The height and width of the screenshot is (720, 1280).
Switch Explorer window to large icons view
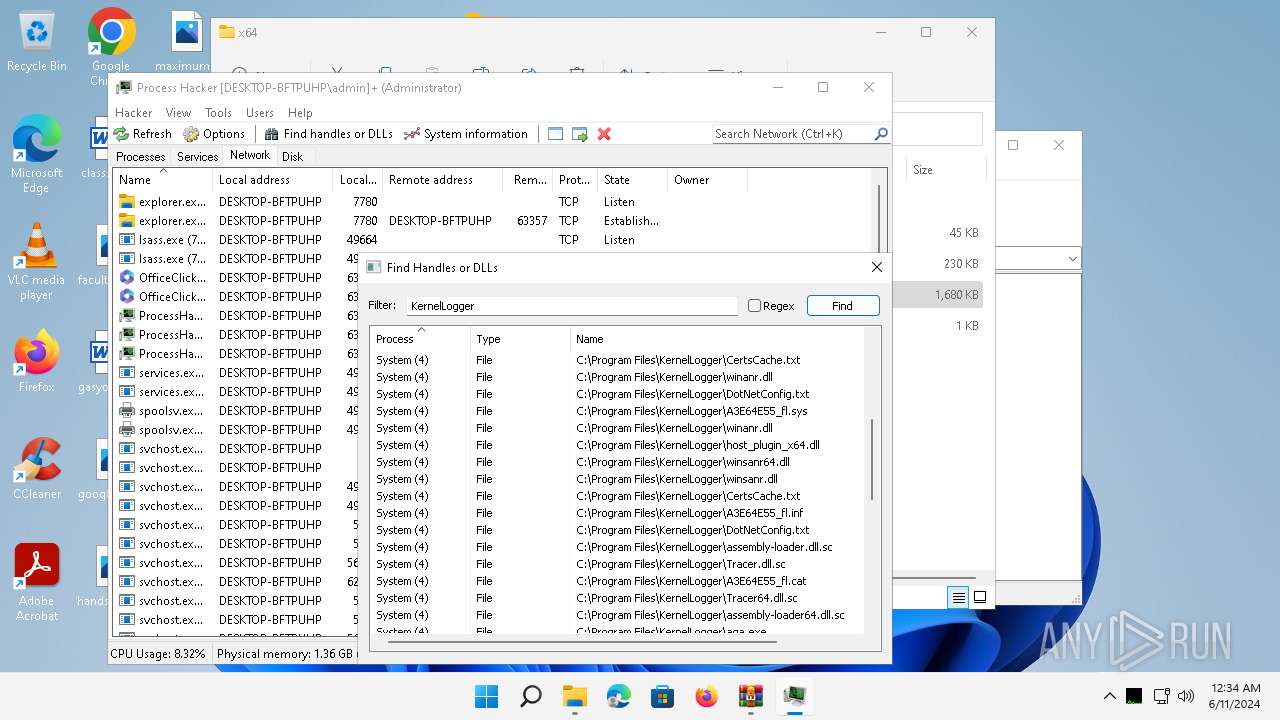980,597
